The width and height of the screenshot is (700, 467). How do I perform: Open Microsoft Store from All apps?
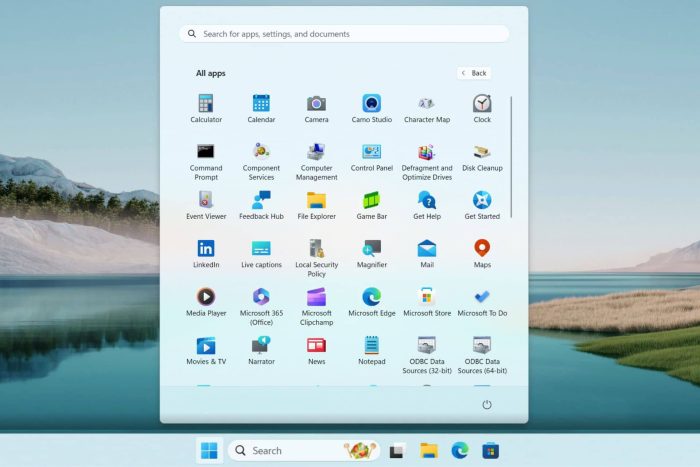[x=427, y=302]
